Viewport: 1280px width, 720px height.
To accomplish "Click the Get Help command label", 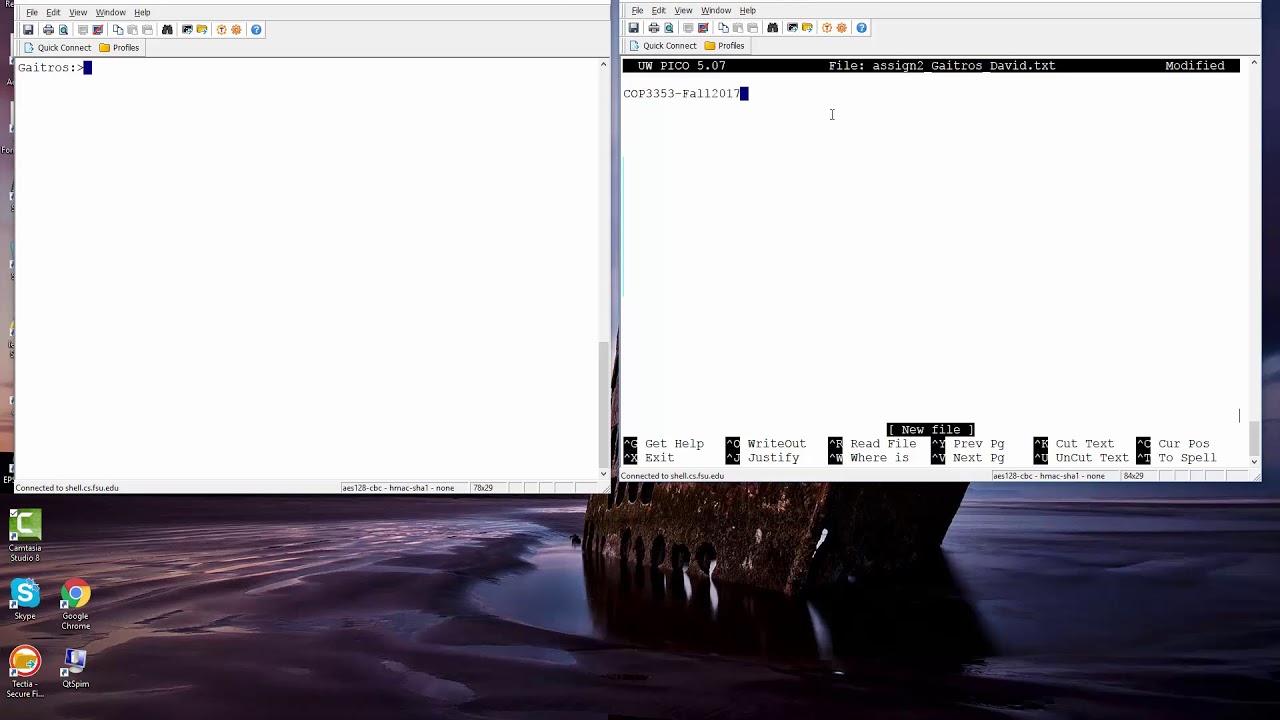I will (x=674, y=444).
